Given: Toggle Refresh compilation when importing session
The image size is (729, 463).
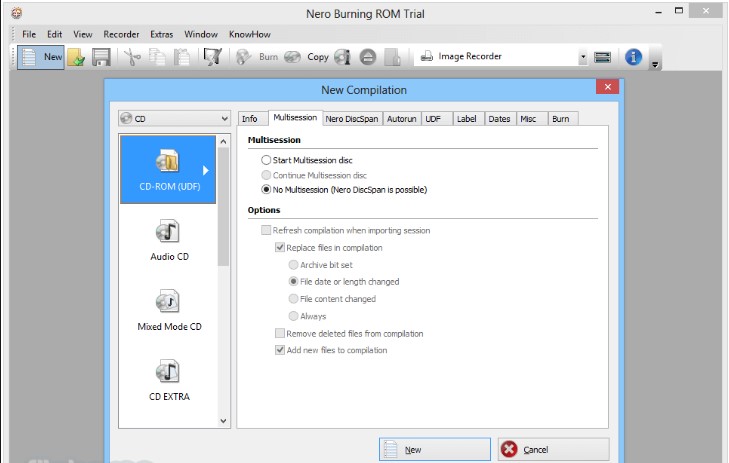Looking at the screenshot, I should click(x=345, y=230).
